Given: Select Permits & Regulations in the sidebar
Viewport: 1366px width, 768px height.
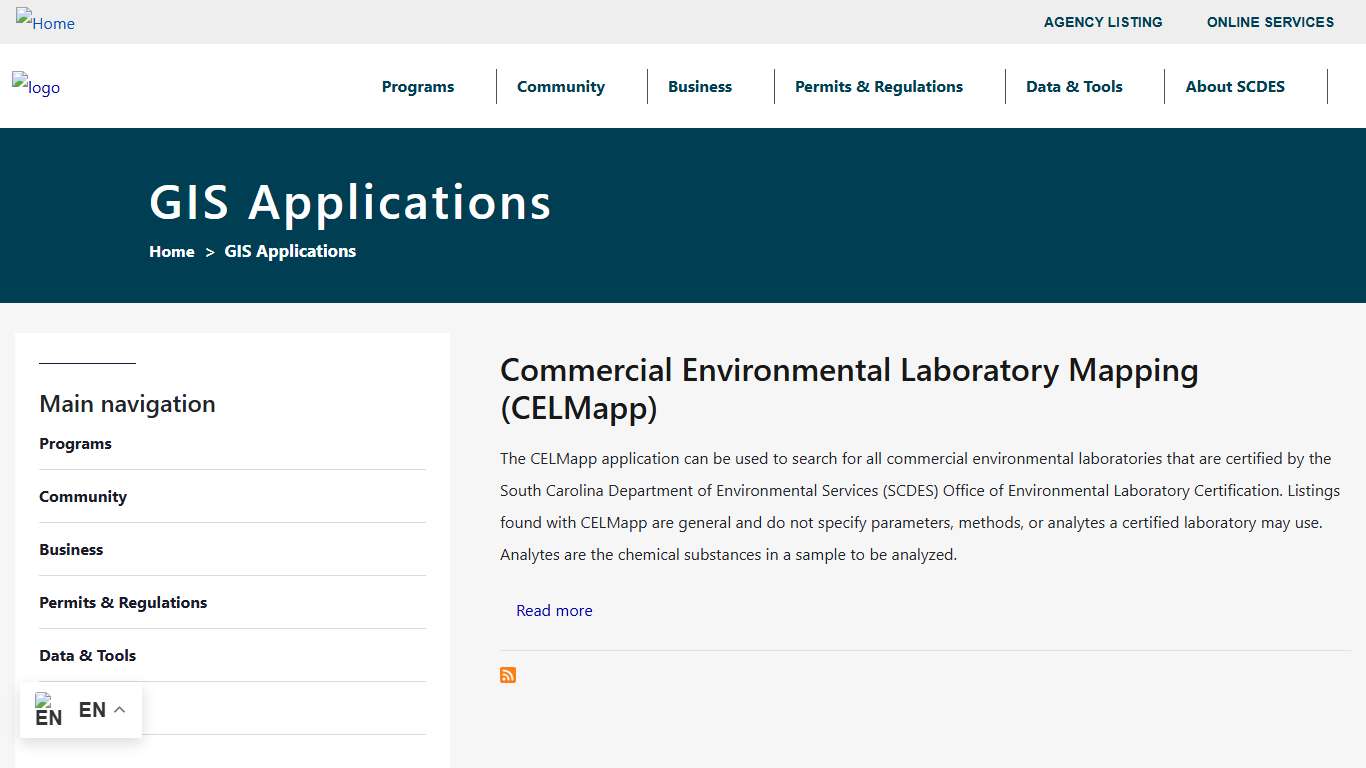Looking at the screenshot, I should pos(123,602).
